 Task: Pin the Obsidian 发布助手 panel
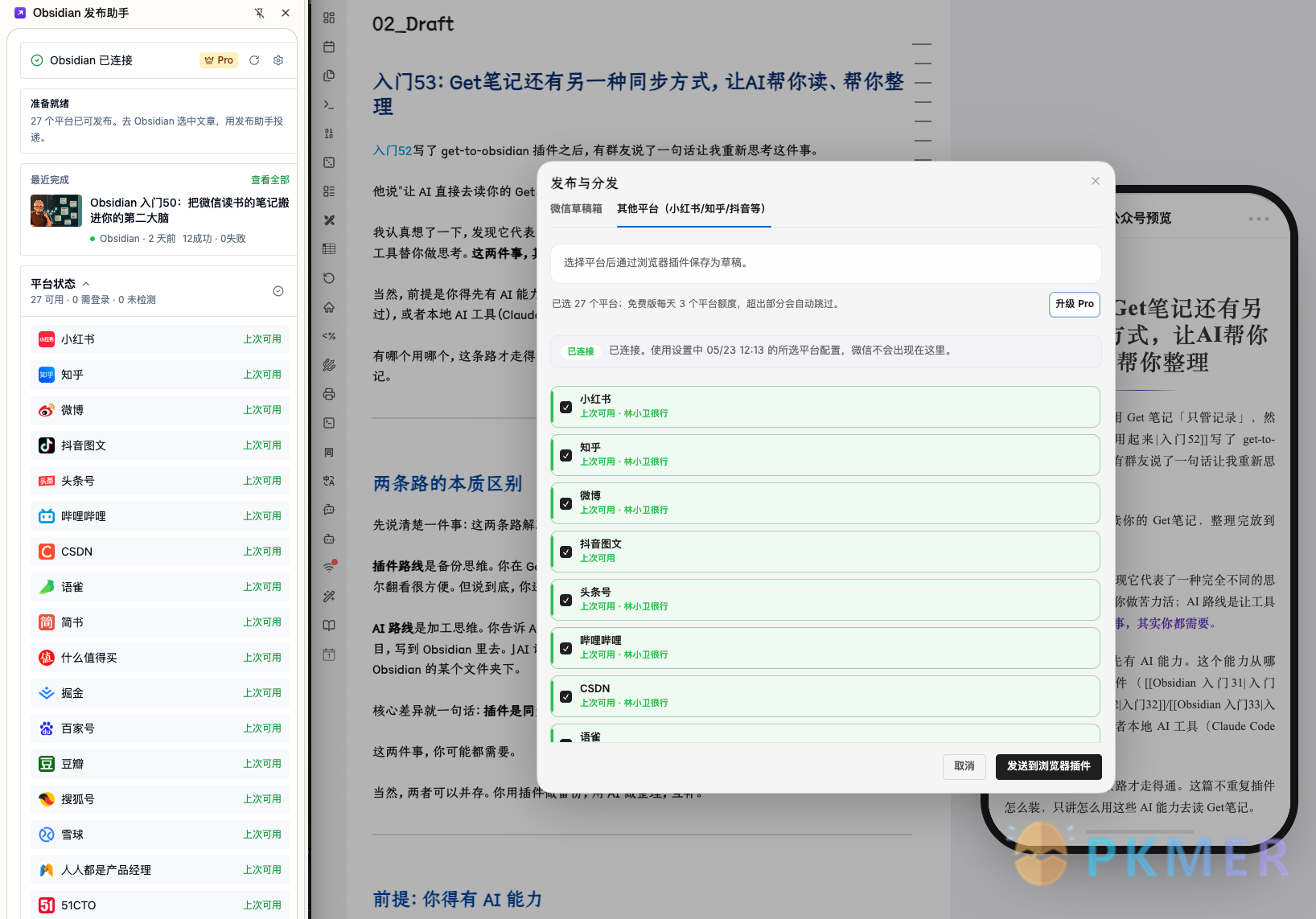(x=259, y=13)
